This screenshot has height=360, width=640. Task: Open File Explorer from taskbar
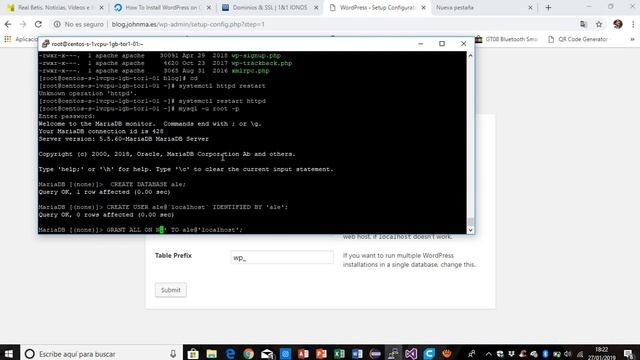click(x=211, y=353)
